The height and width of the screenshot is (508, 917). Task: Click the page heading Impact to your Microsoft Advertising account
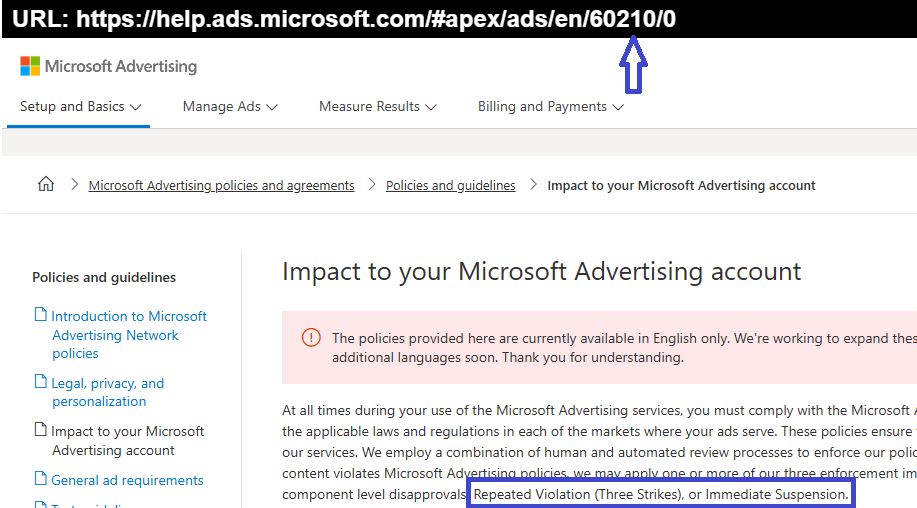pyautogui.click(x=542, y=272)
